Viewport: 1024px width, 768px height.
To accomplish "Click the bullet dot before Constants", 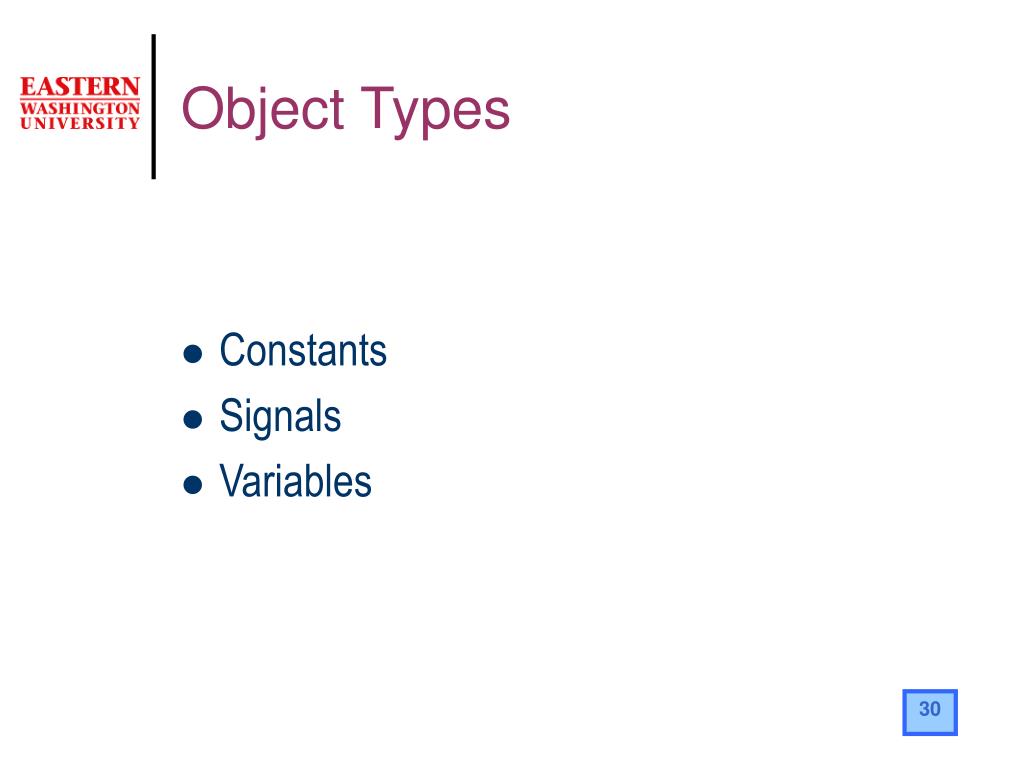I will click(x=193, y=354).
